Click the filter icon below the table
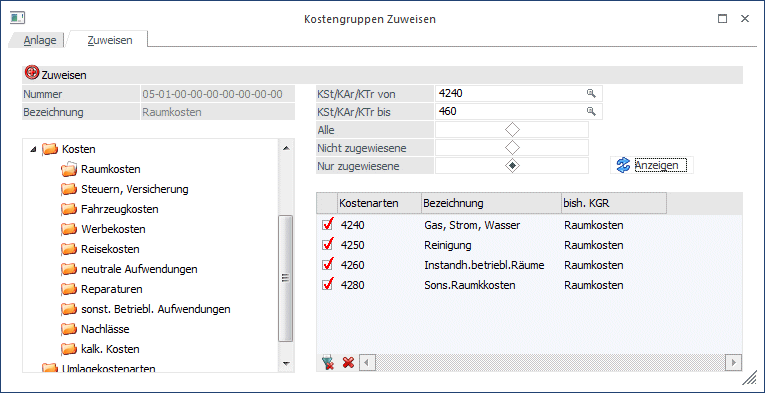 pyautogui.click(x=328, y=362)
